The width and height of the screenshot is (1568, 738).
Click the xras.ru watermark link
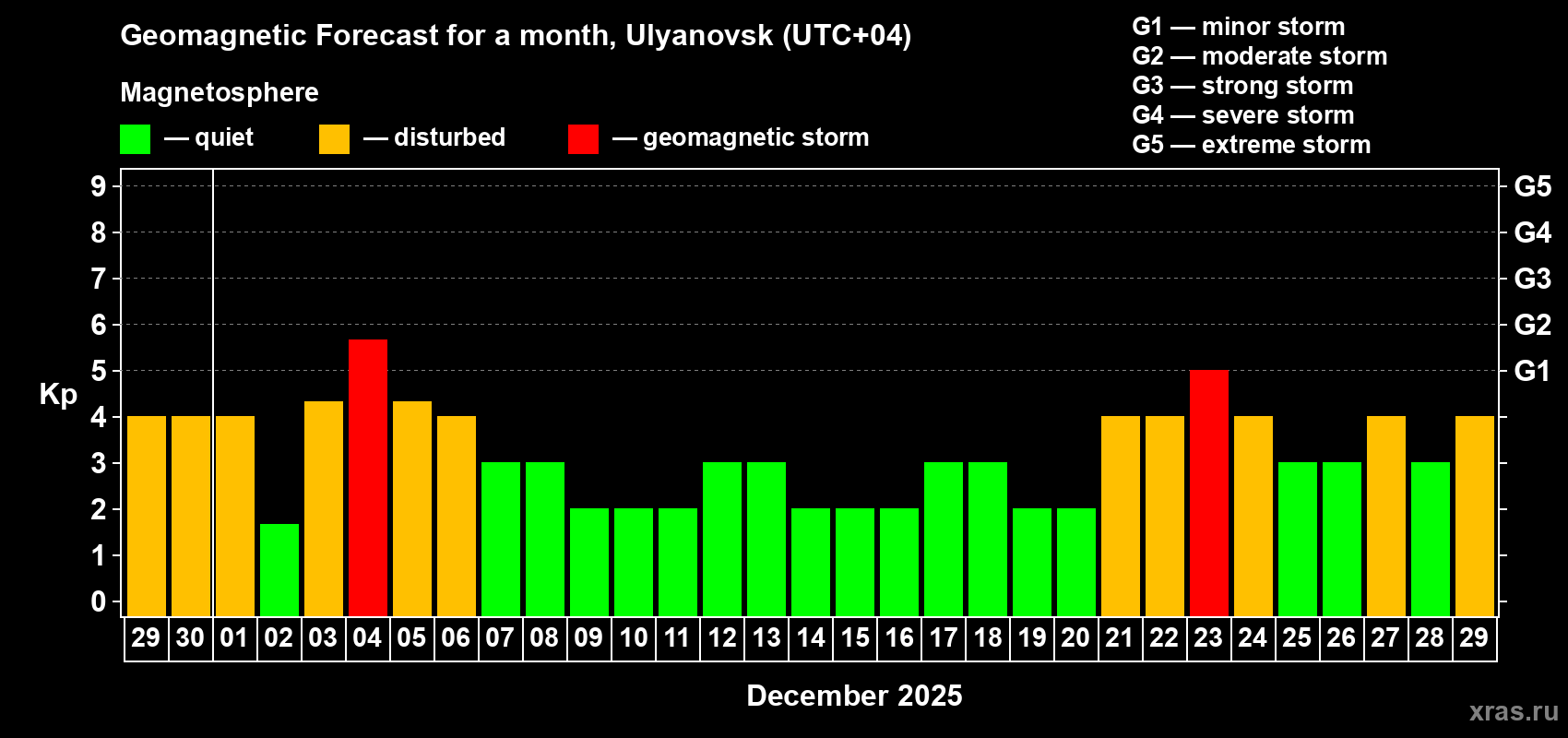[1514, 711]
